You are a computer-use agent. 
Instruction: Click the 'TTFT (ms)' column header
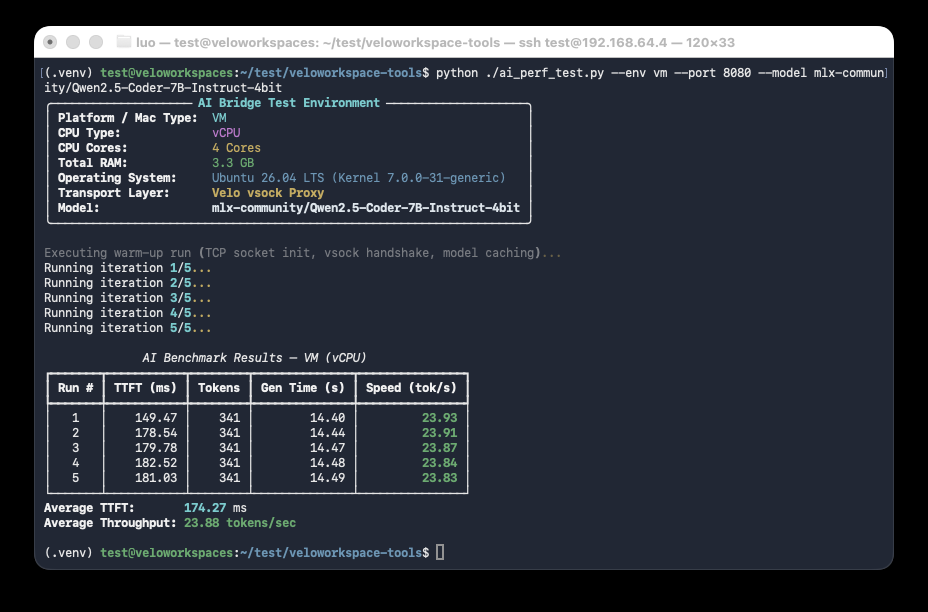pyautogui.click(x=145, y=388)
